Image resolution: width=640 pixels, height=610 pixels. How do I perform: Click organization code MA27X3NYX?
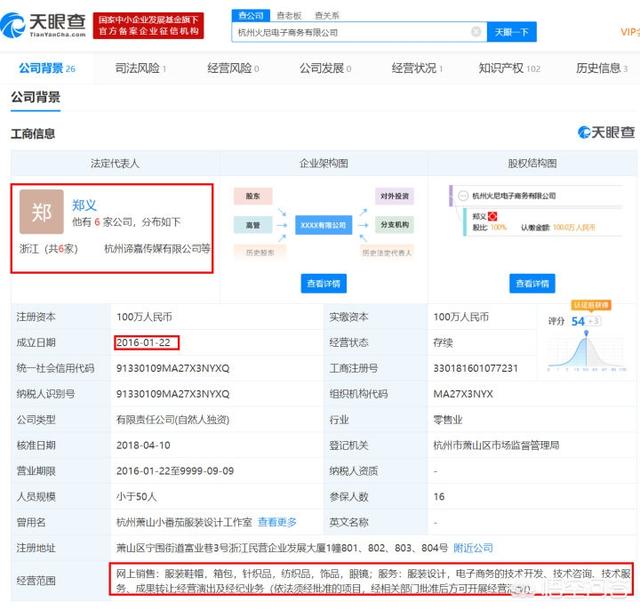pos(463,394)
